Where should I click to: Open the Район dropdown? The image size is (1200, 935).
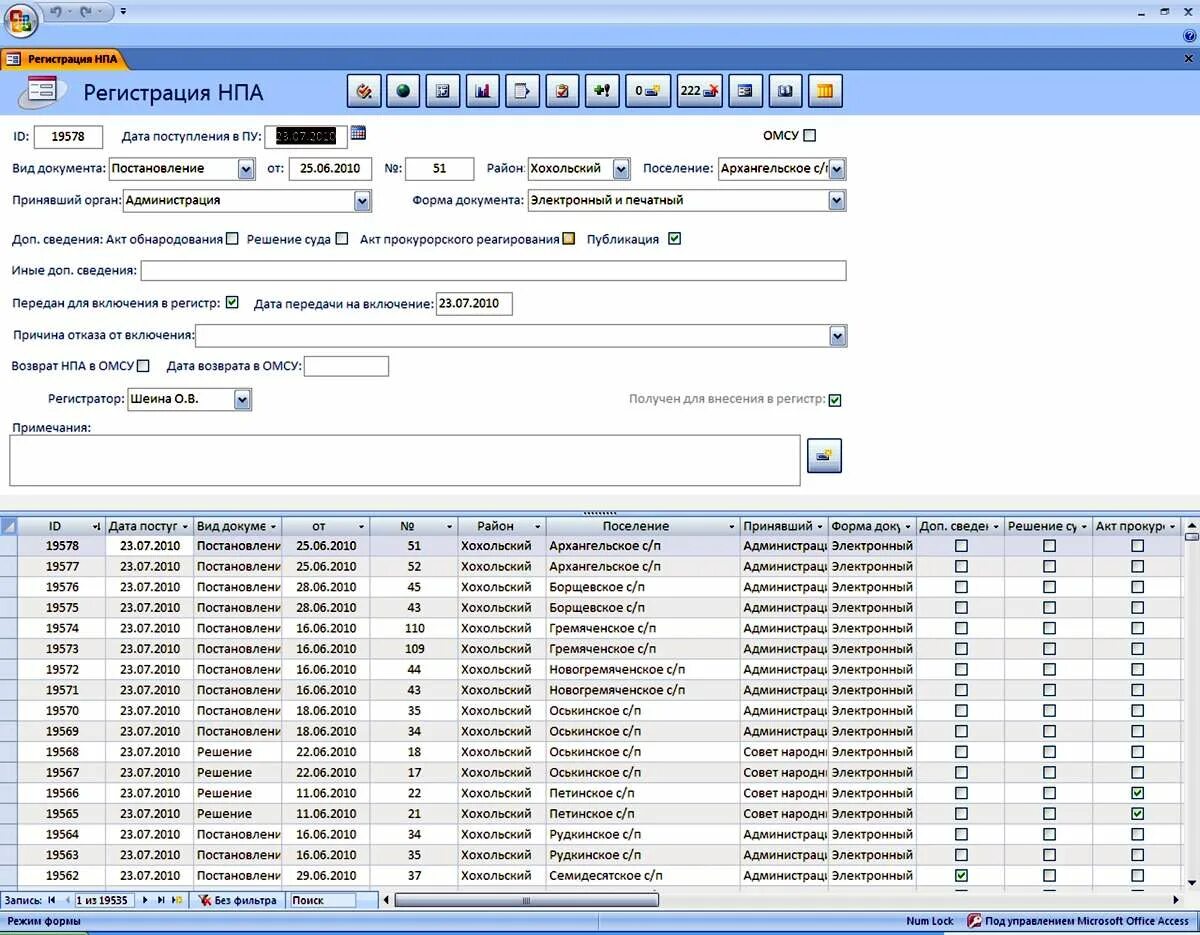coord(621,169)
